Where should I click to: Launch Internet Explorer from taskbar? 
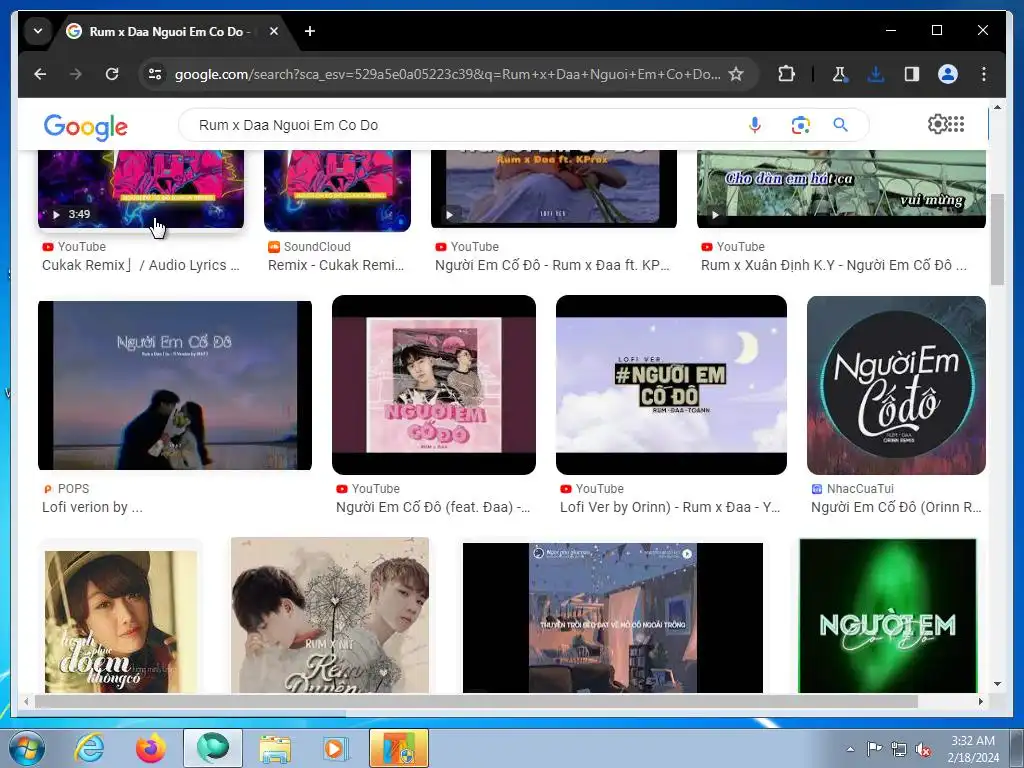click(88, 748)
